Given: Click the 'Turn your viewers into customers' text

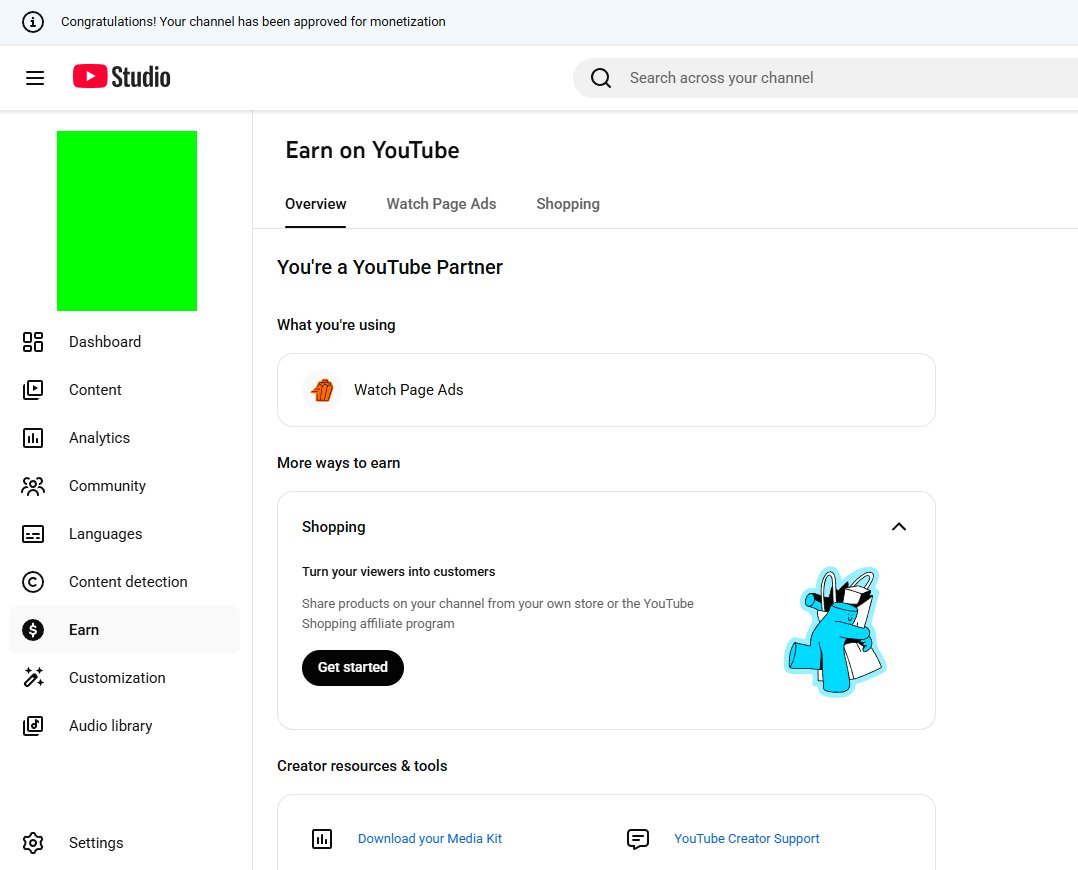Looking at the screenshot, I should [x=399, y=572].
